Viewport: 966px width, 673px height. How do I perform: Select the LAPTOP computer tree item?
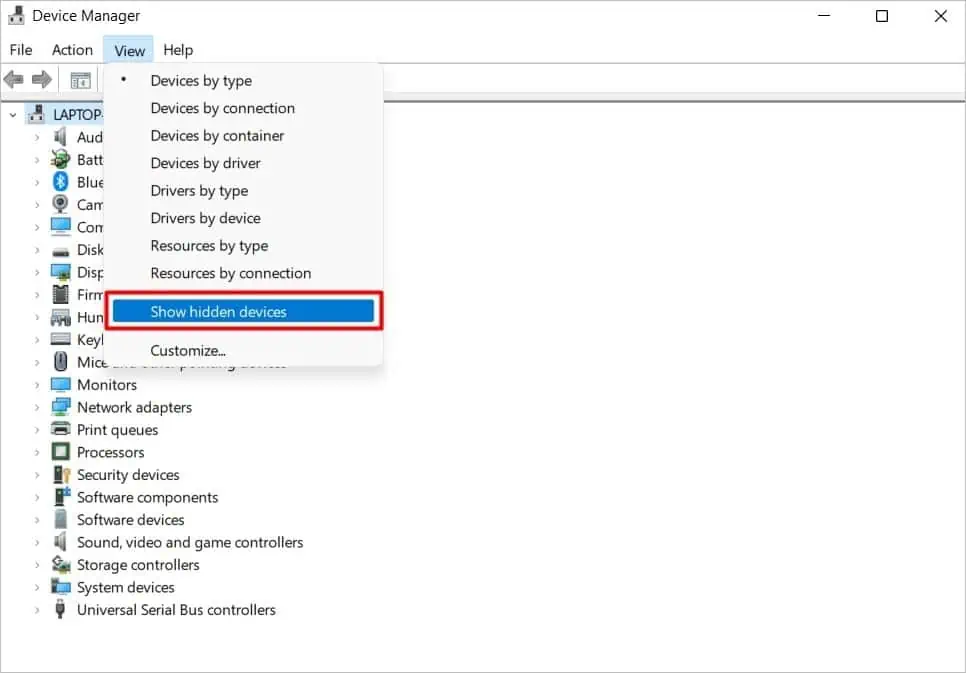tap(70, 113)
